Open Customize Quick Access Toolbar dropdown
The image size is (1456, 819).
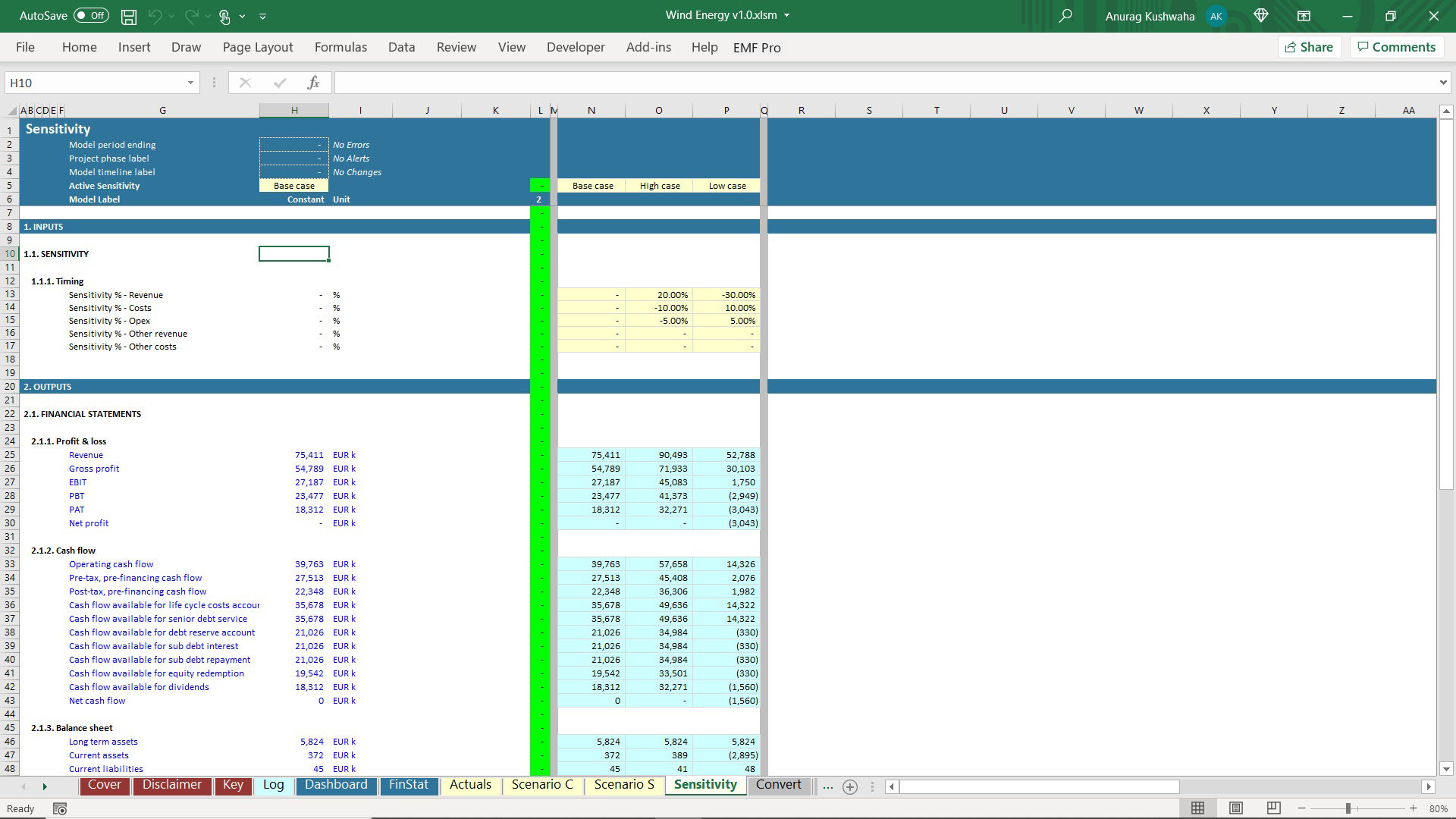tap(262, 16)
